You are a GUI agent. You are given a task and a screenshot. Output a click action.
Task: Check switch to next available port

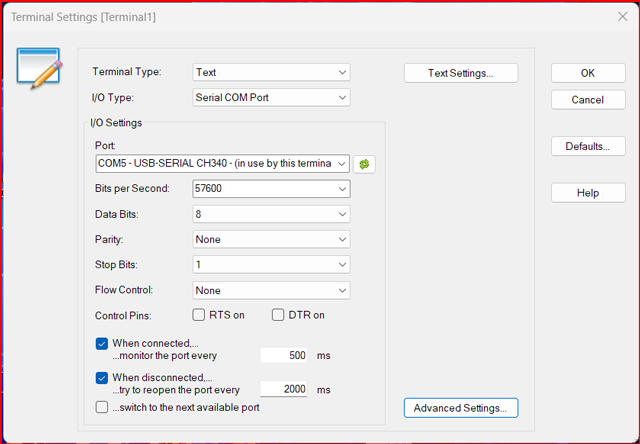102,407
